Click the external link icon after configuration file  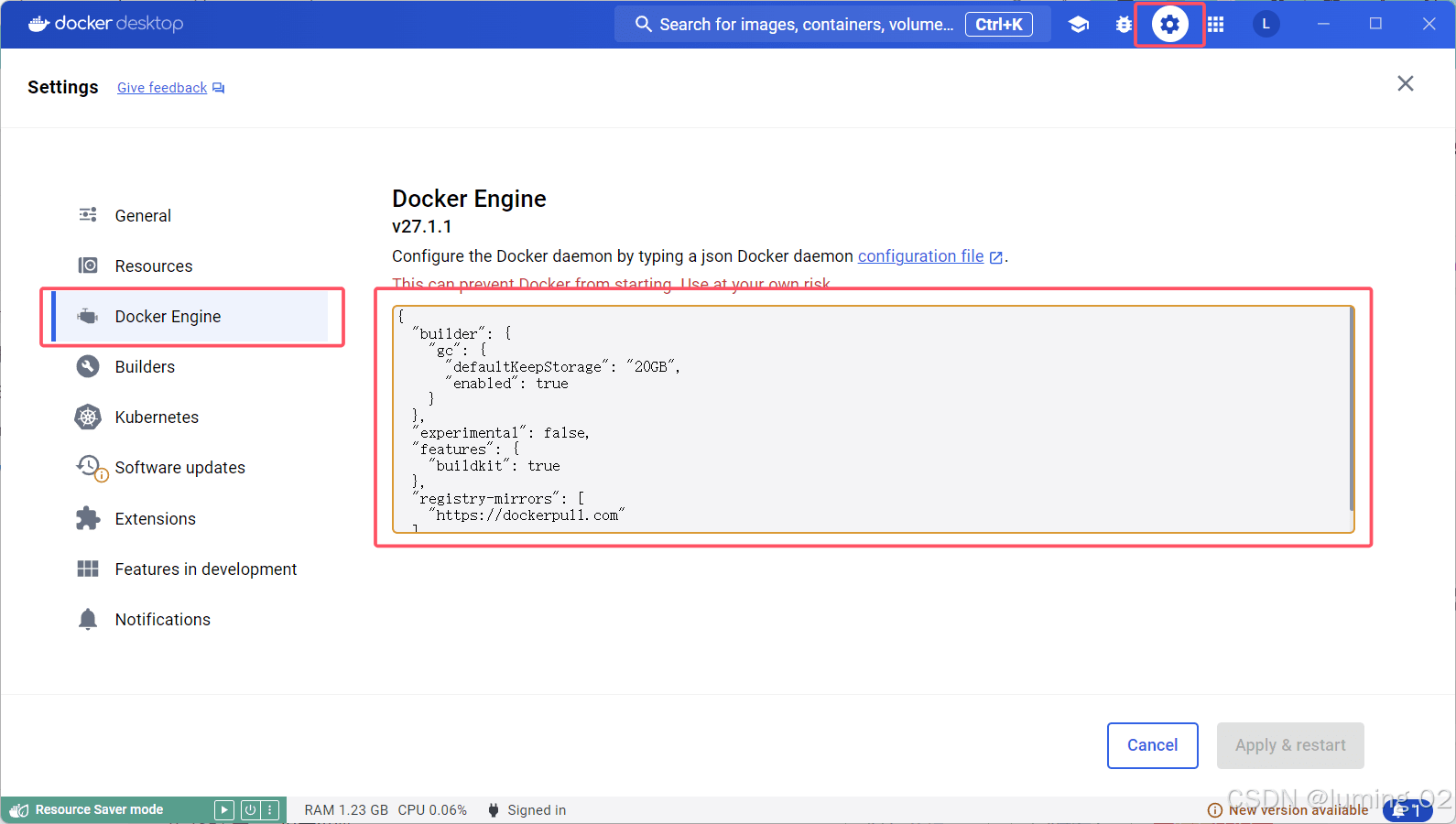click(996, 258)
